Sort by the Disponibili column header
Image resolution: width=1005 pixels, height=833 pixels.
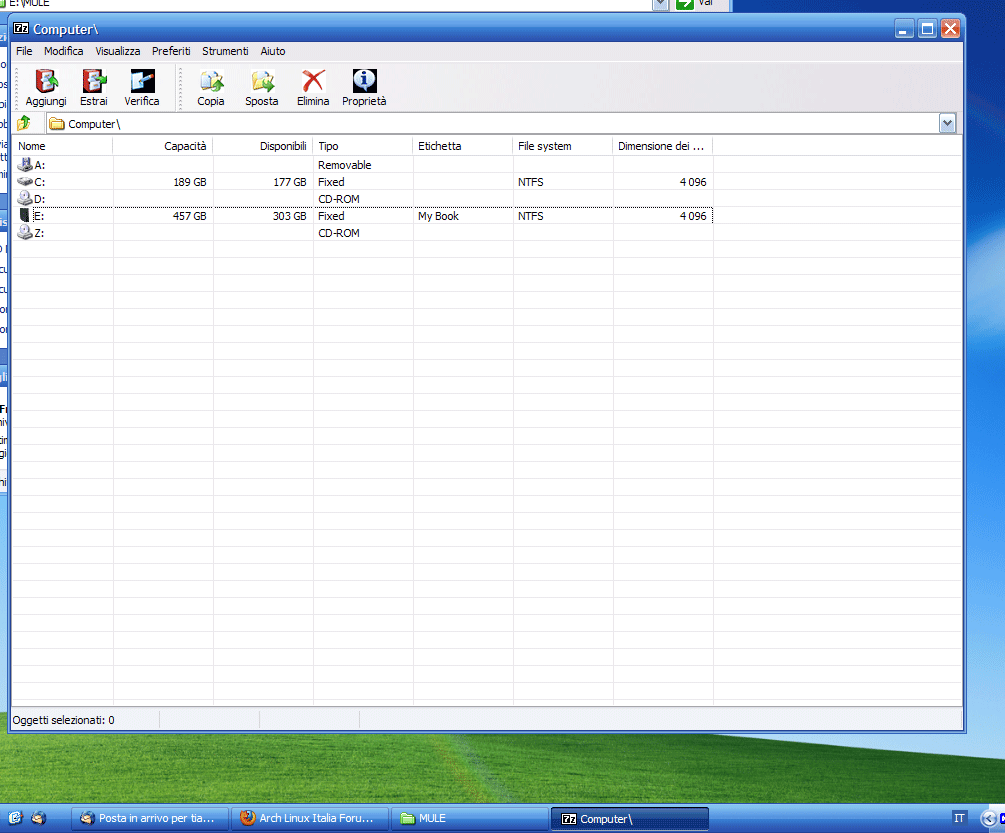pyautogui.click(x=263, y=146)
